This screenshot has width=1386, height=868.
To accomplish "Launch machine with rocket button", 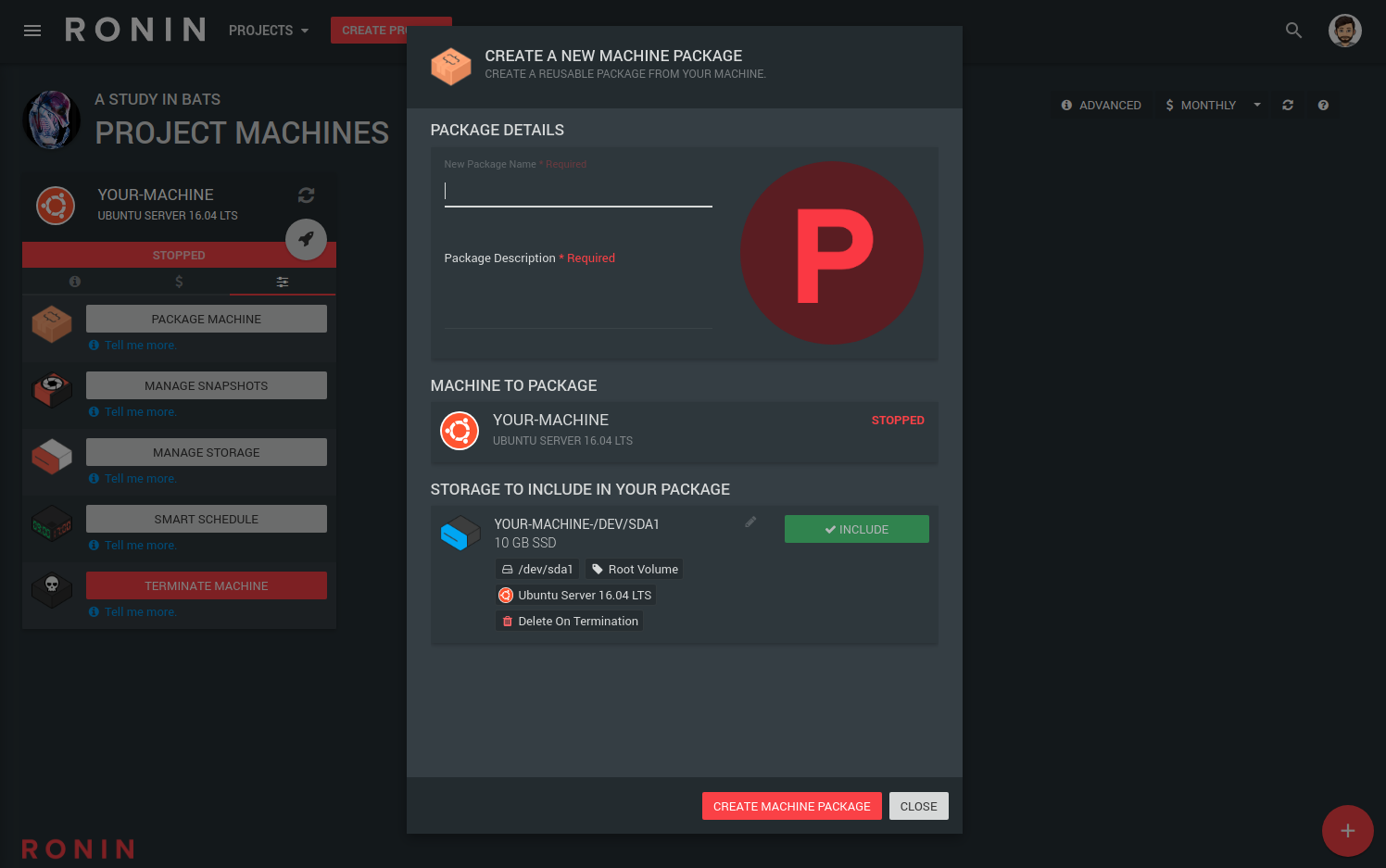I will 306,239.
